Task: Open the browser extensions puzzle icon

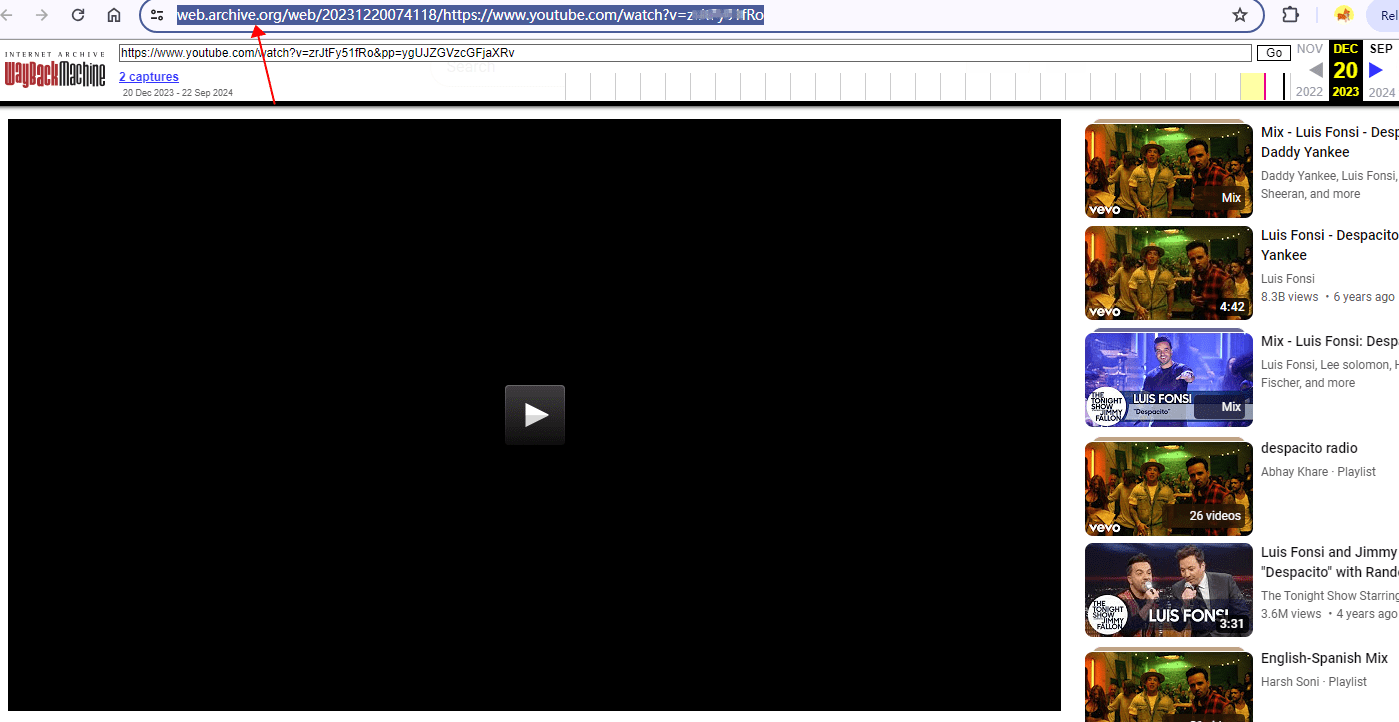Action: coord(1290,15)
